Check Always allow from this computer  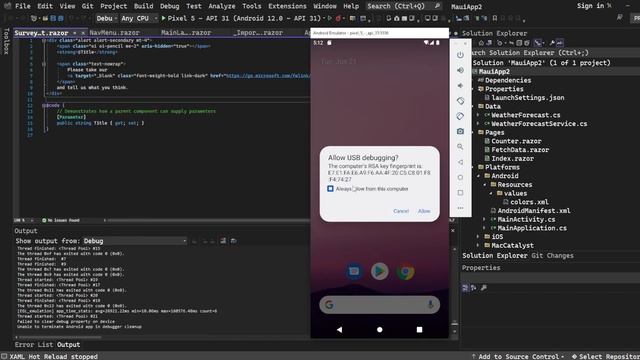(330, 189)
